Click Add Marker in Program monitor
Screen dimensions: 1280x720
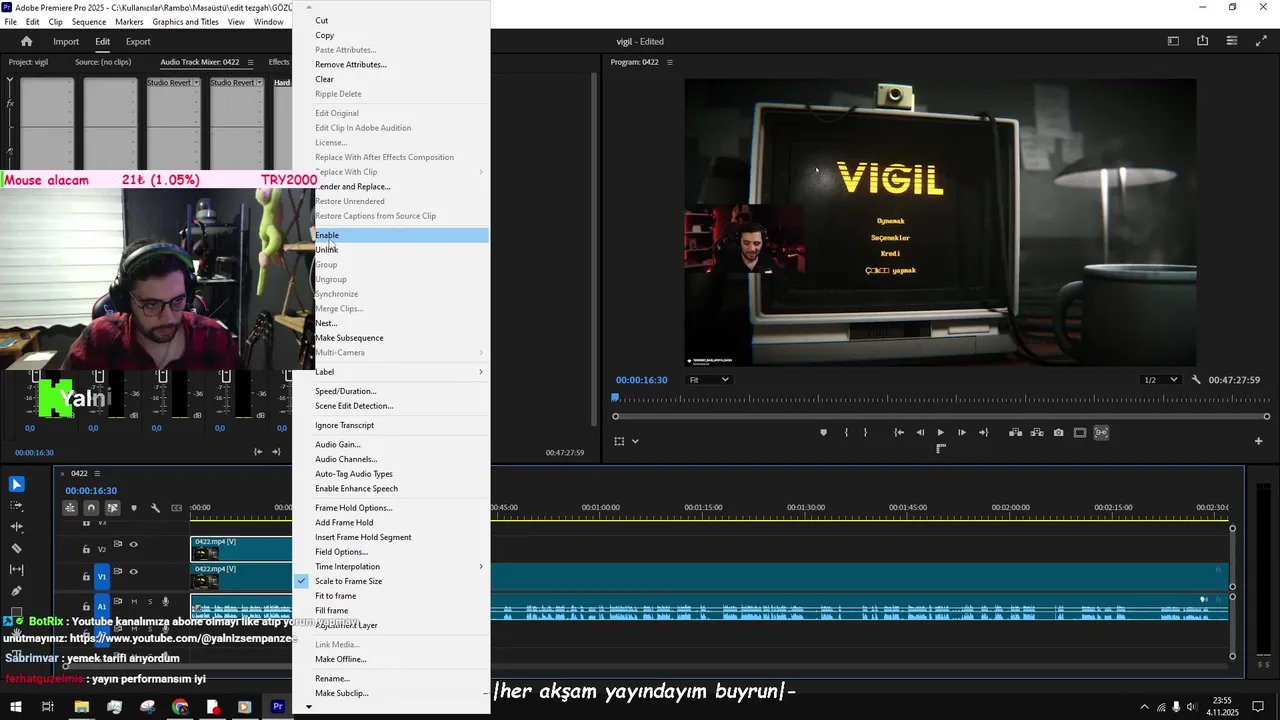coord(823,433)
